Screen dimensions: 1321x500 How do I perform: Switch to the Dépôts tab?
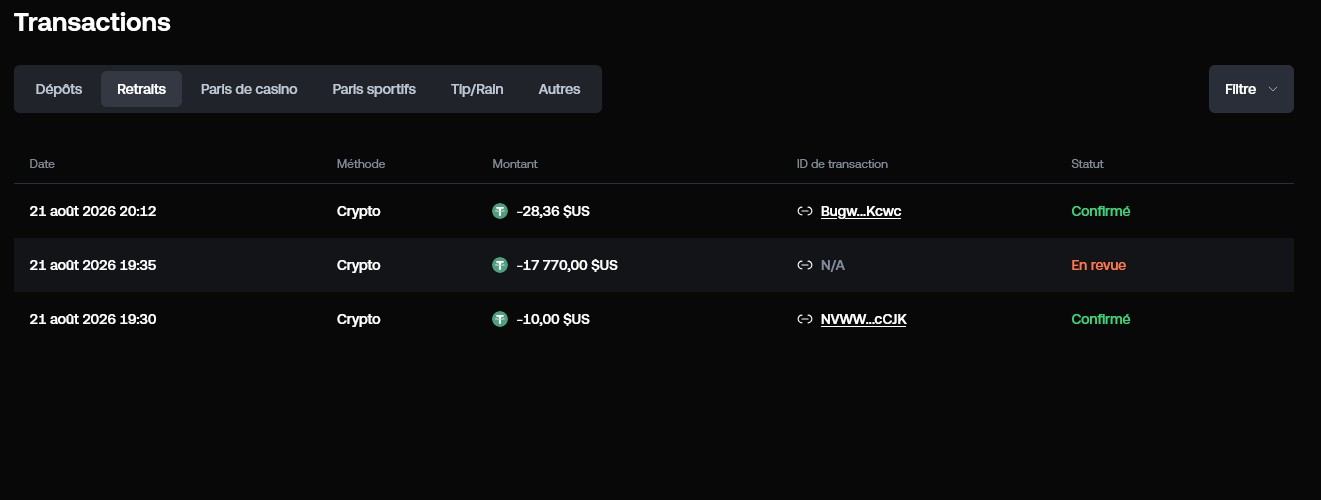tap(58, 89)
